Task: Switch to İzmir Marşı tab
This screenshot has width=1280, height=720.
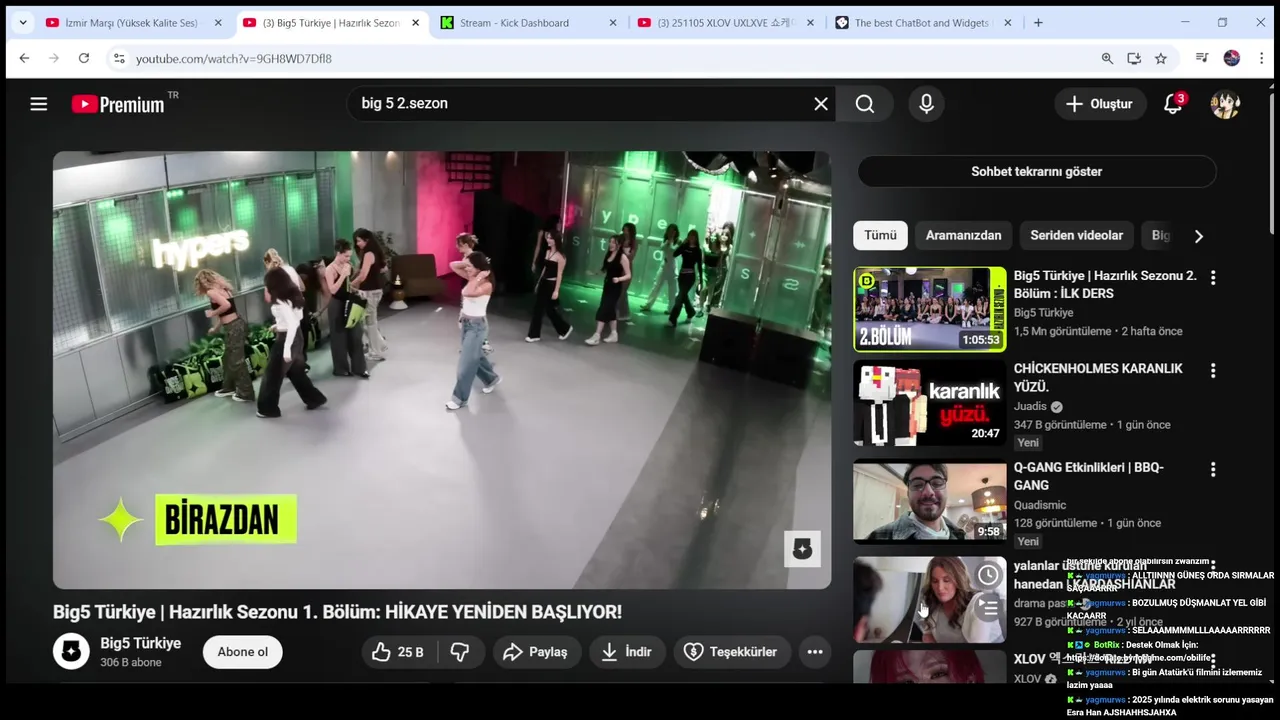Action: (132, 23)
